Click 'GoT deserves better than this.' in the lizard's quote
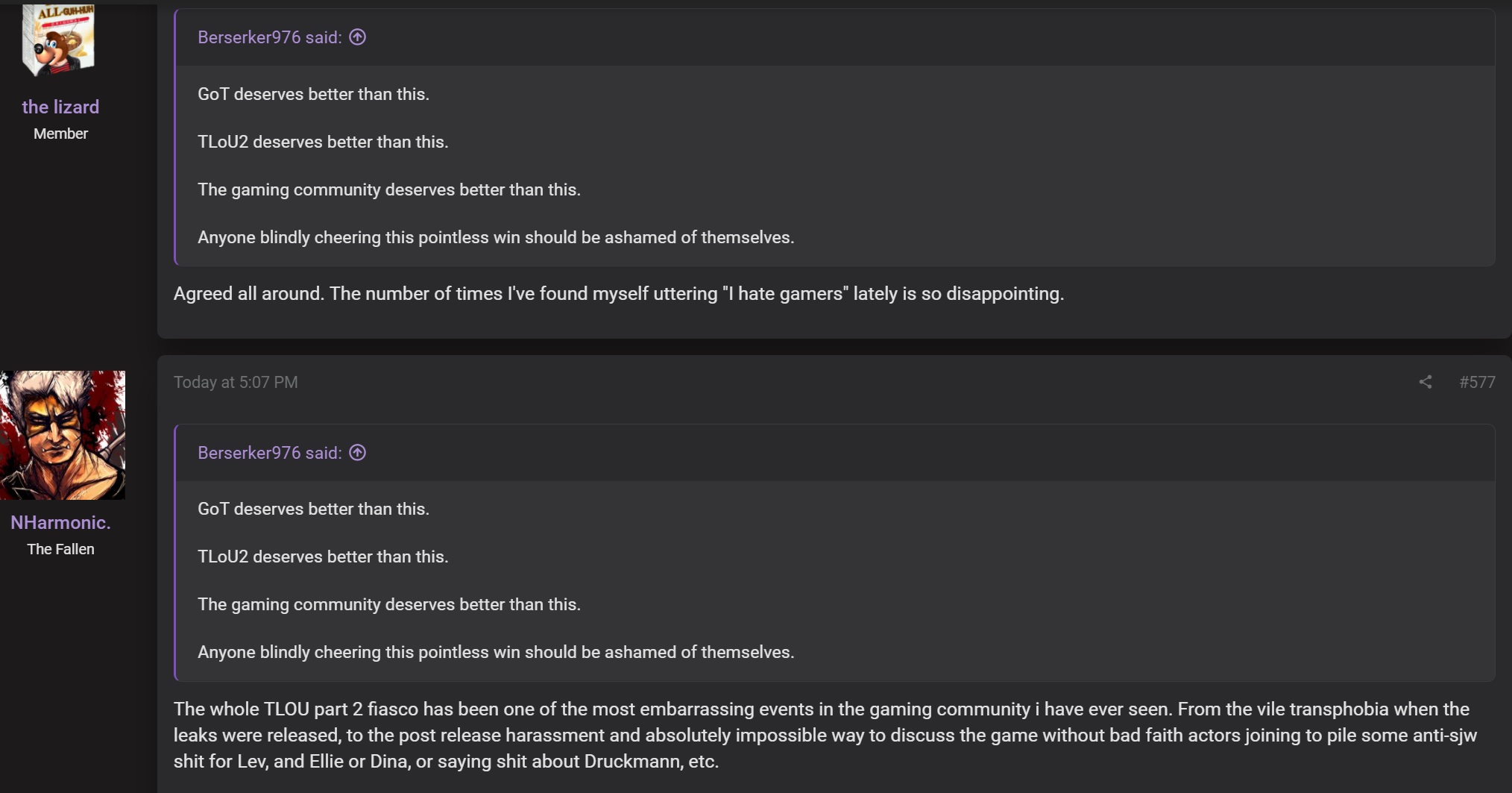The image size is (1512, 793). (x=313, y=94)
